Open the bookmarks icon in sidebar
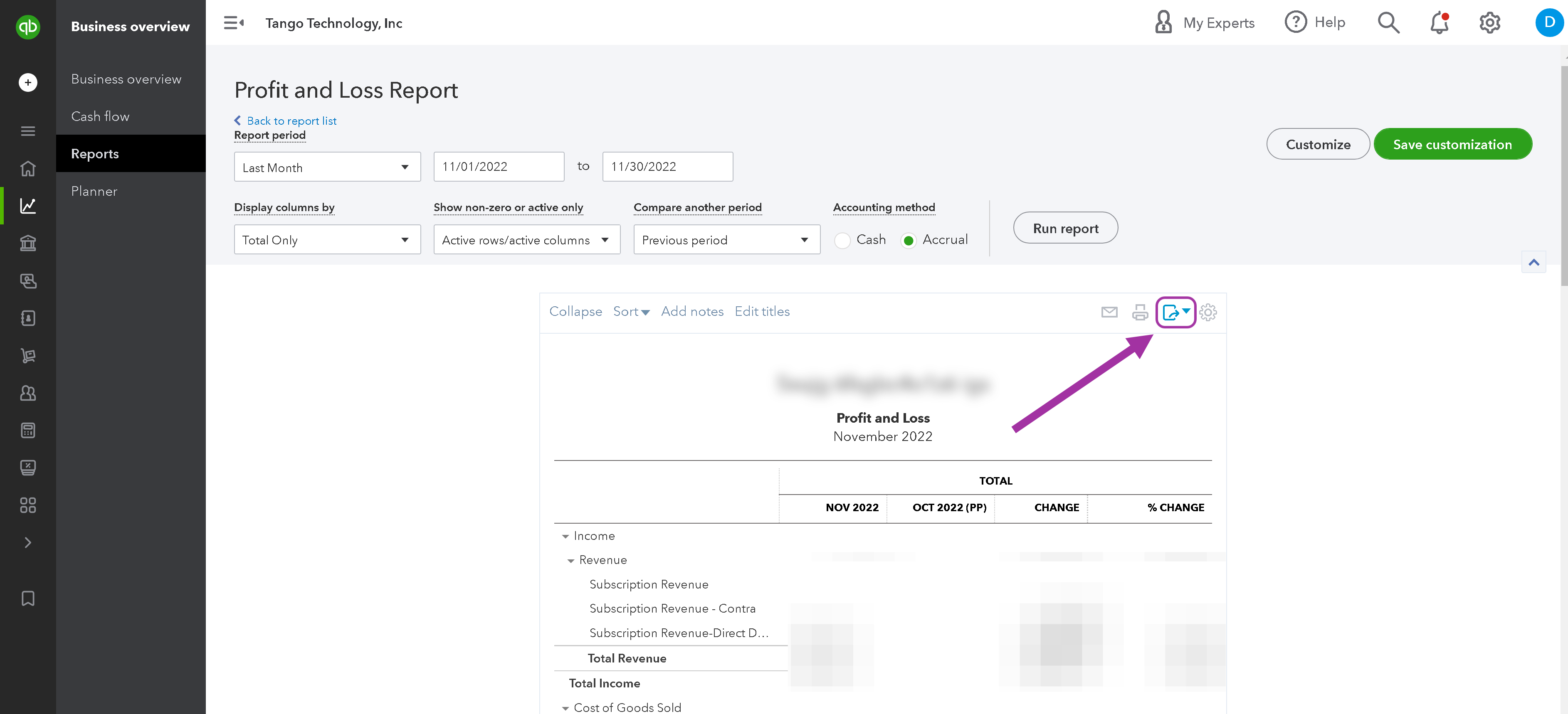This screenshot has height=714, width=1568. (27, 598)
